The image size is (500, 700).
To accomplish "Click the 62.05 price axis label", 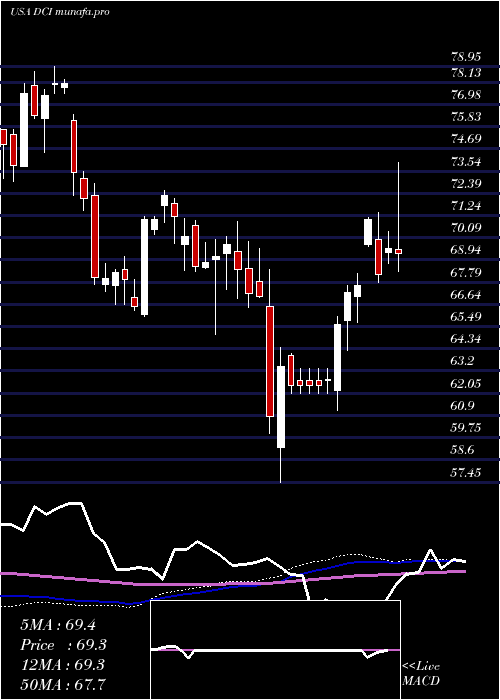I will pos(467,383).
